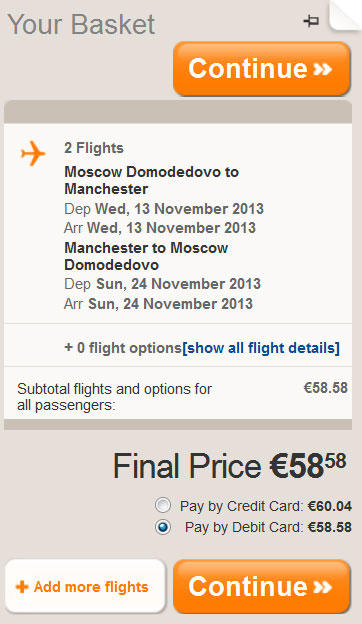The image size is (362, 624).
Task: Click the Dep Sun, 24 November 2013 date
Action: click(x=162, y=284)
